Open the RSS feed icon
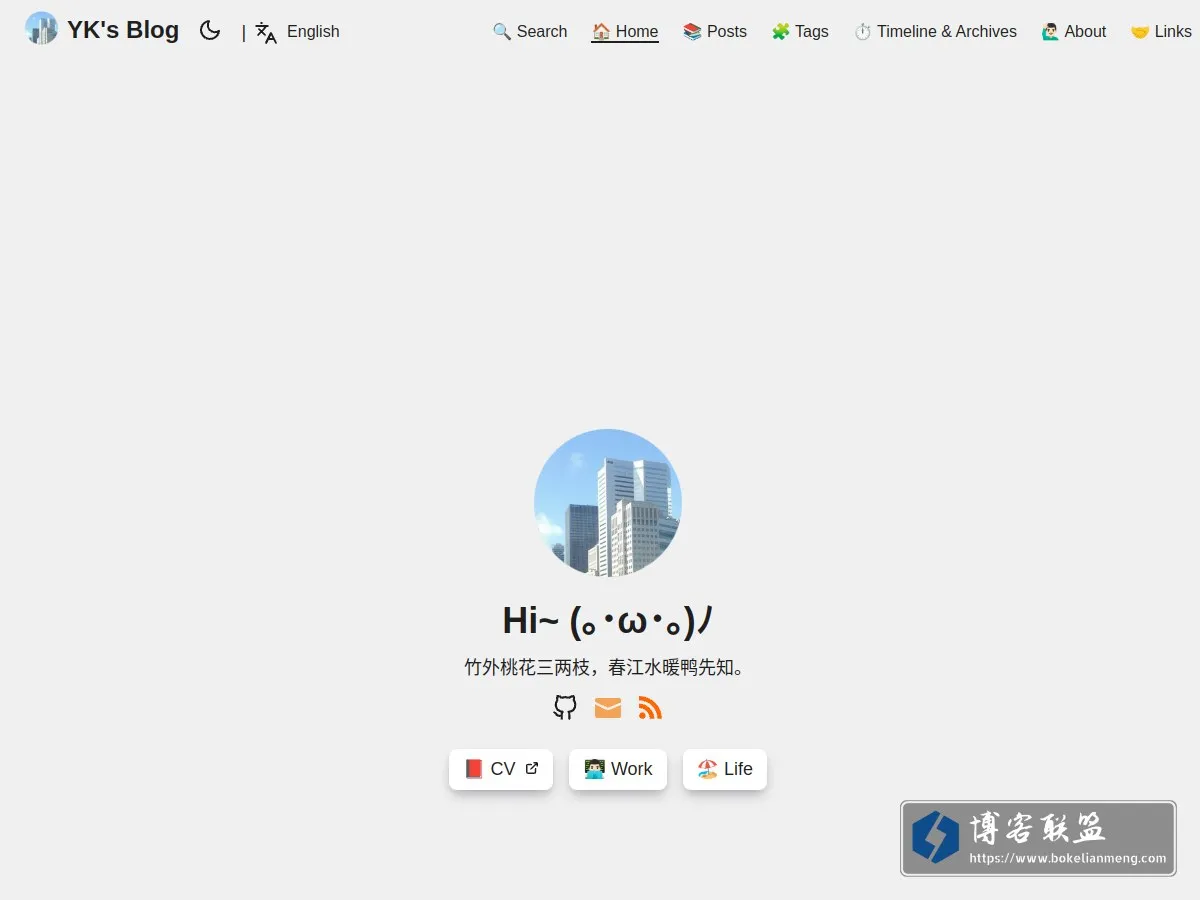 [x=650, y=708]
